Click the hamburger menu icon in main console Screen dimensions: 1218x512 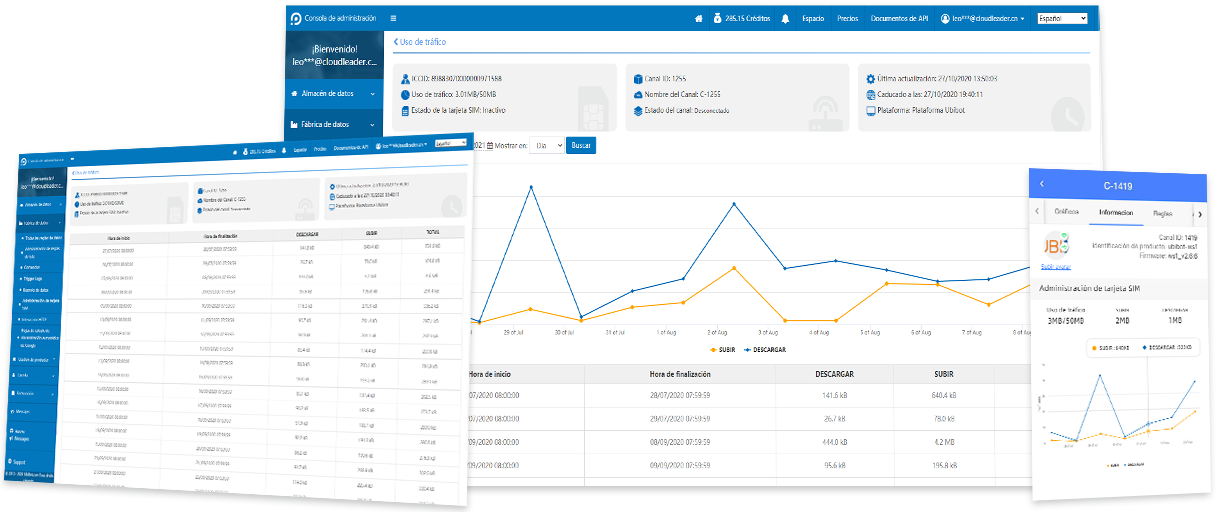pos(393,18)
